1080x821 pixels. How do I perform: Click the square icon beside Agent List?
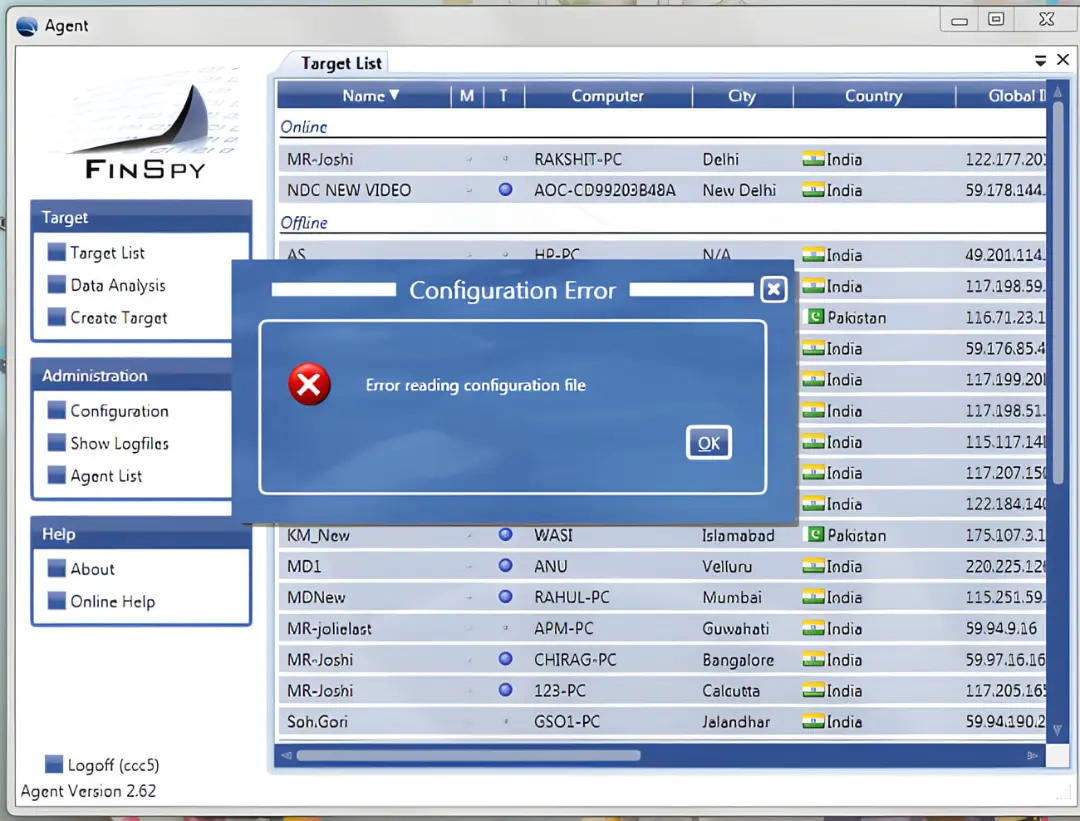pos(56,475)
